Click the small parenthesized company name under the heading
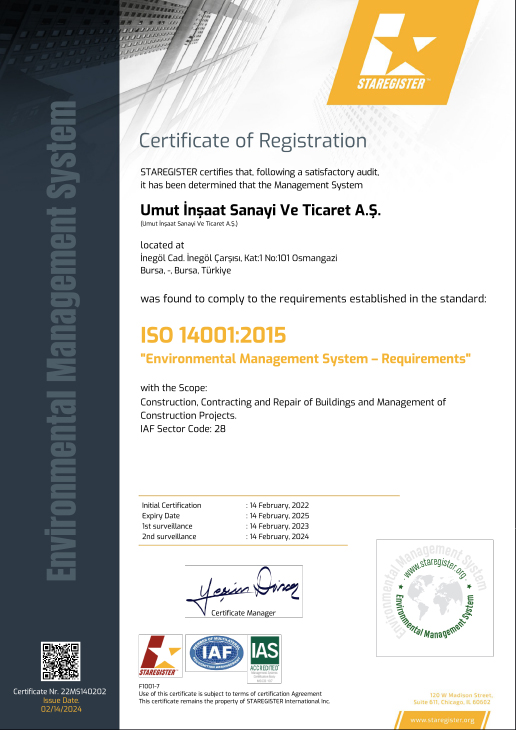The image size is (516, 730). (x=189, y=224)
